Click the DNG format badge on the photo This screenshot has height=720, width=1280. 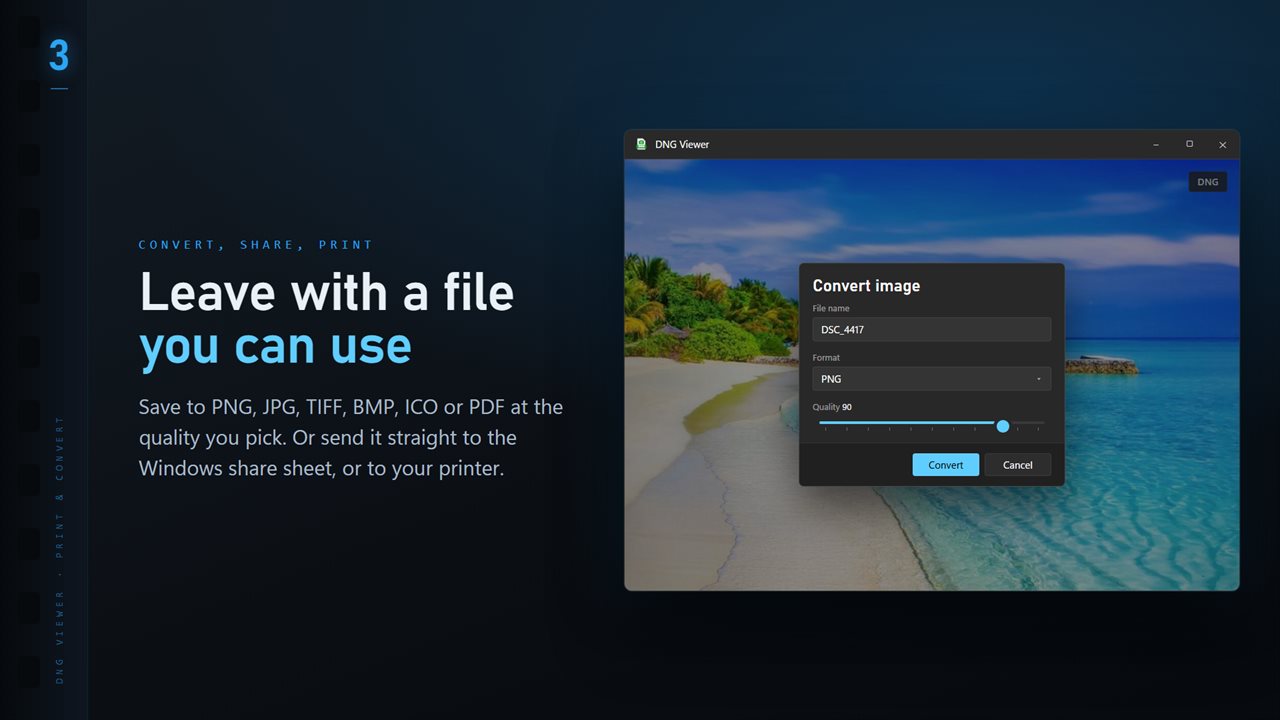(x=1208, y=182)
